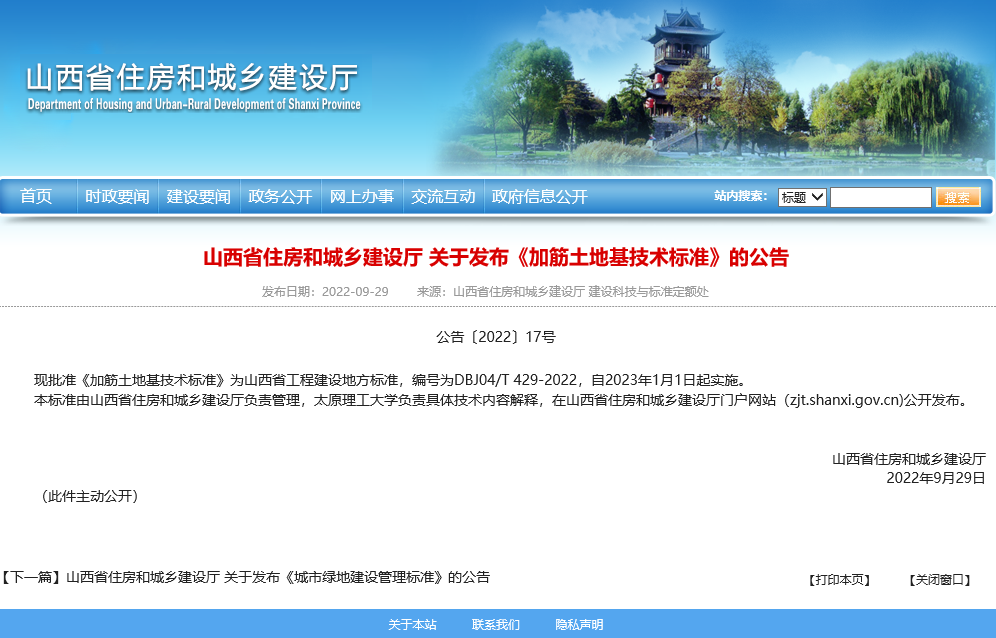This screenshot has width=996, height=638.
Task: Click the 山西省住房和城乡建设厅 header logo
Action: 192,78
